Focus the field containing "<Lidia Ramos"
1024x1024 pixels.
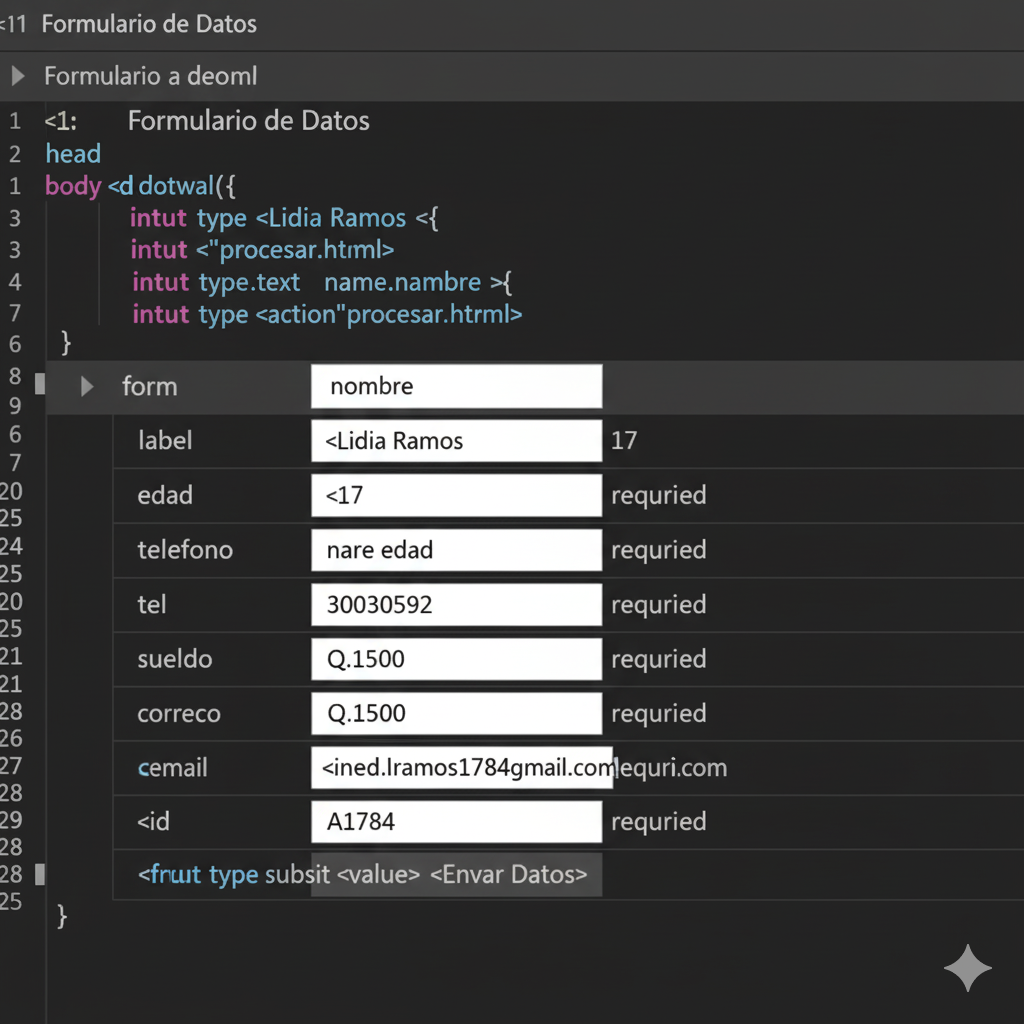click(456, 441)
